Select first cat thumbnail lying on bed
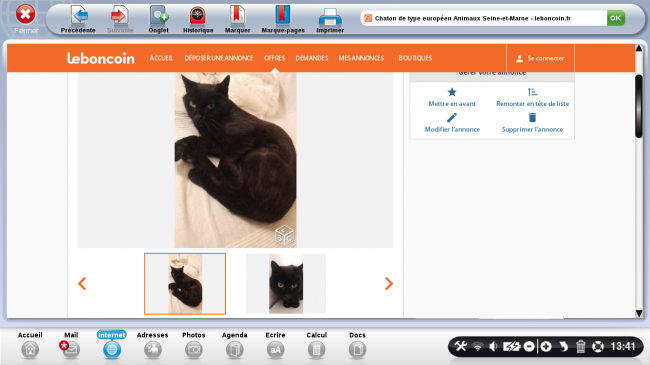 (x=185, y=284)
